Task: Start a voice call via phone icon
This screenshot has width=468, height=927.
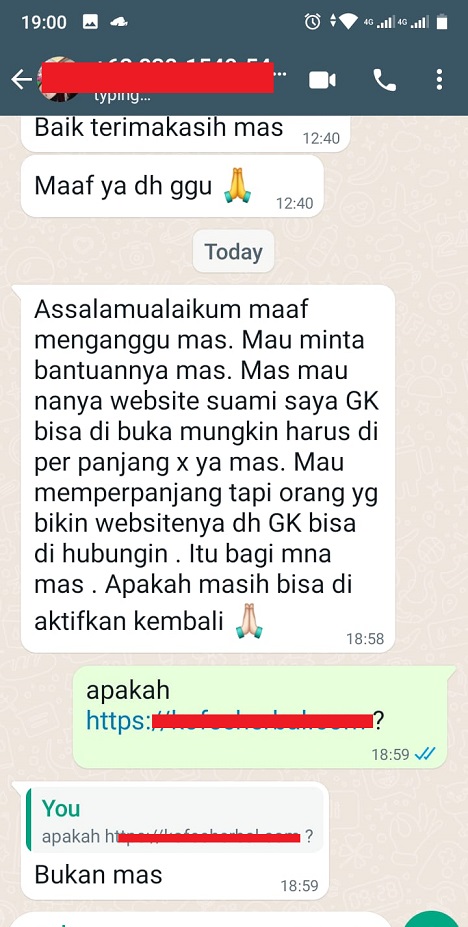Action: point(384,80)
